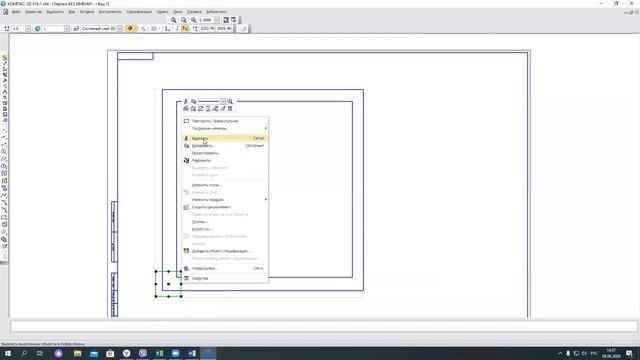The height and width of the screenshot is (360, 640).
Task: Open the grid settings dropdown arrow
Action: point(159,29)
